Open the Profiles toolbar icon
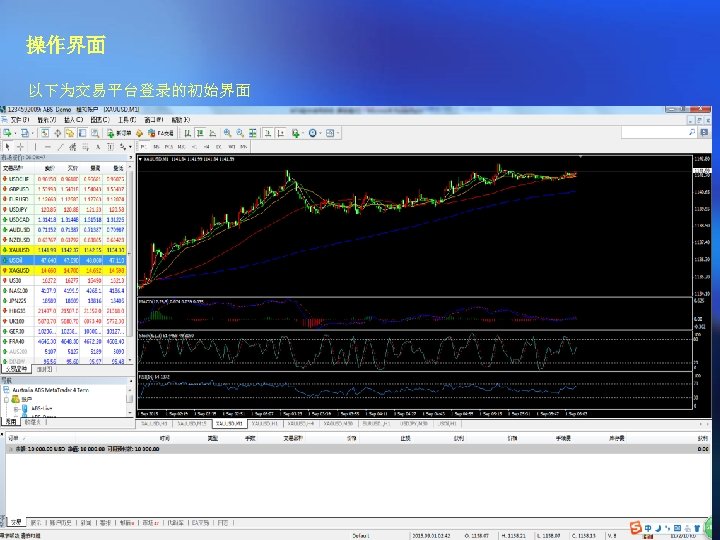The width and height of the screenshot is (720, 540). (x=24, y=133)
